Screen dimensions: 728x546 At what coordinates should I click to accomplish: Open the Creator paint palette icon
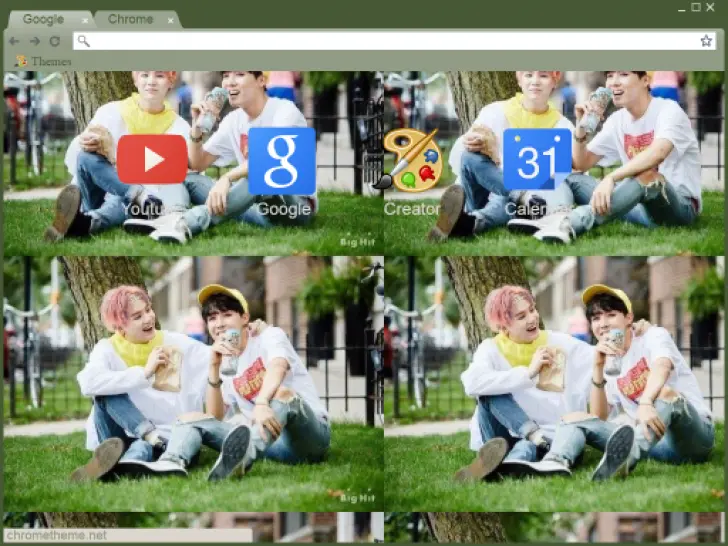point(411,160)
